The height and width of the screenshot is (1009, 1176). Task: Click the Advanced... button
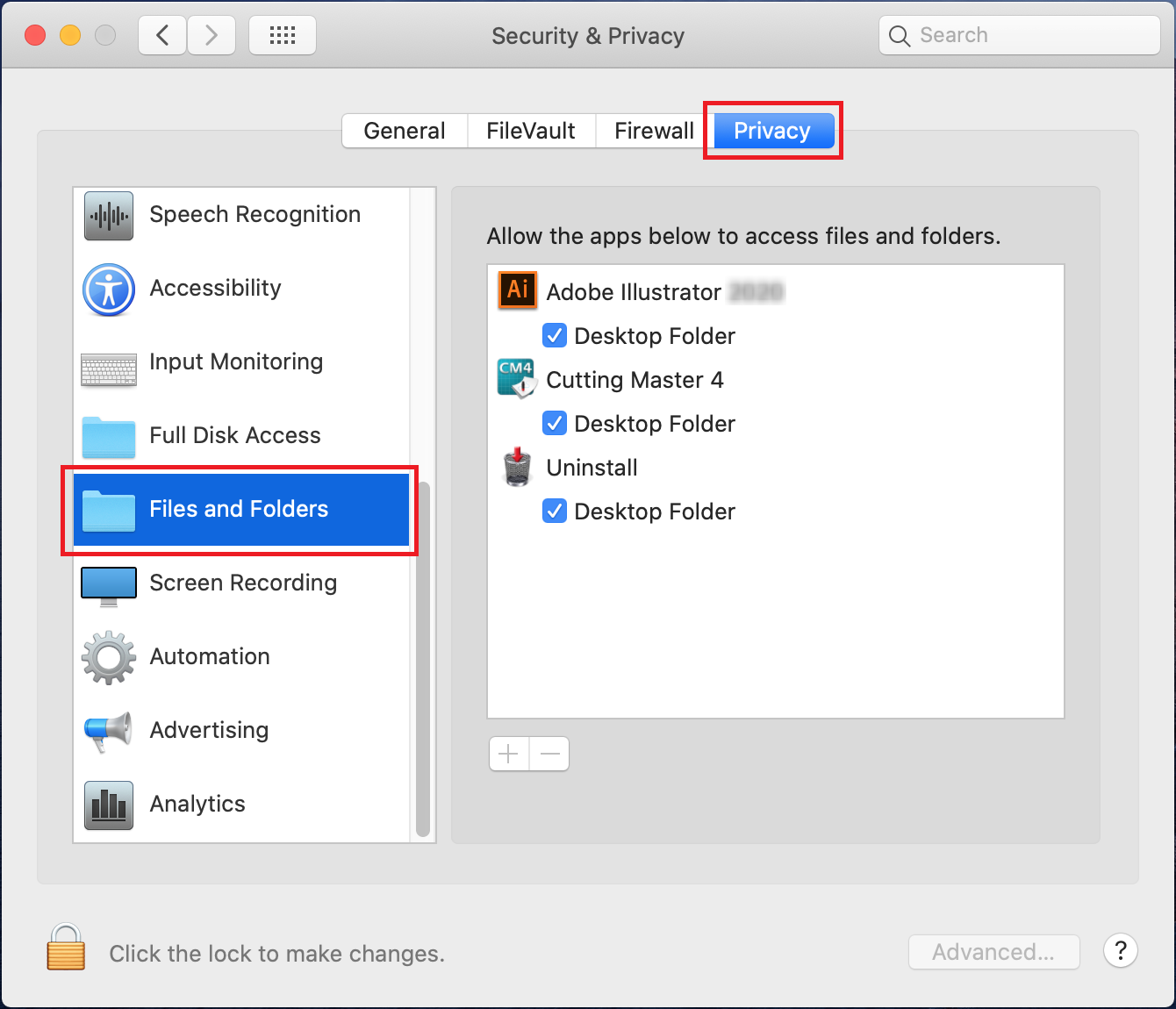(993, 952)
